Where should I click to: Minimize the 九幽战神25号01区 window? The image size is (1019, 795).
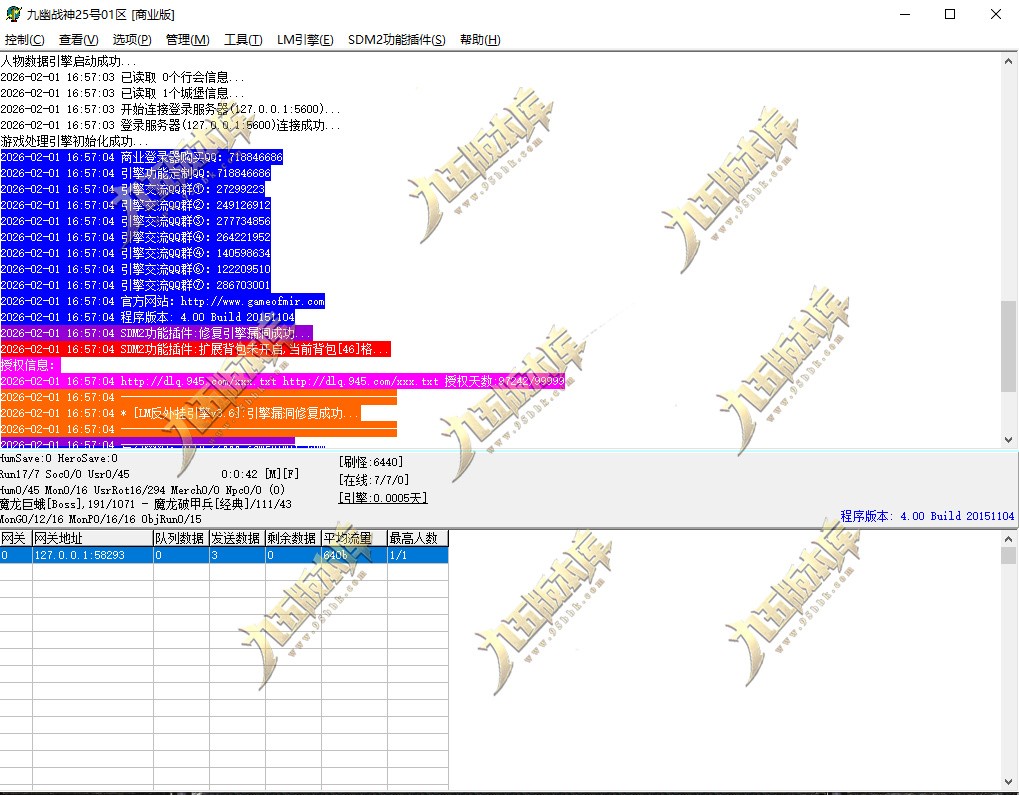905,14
